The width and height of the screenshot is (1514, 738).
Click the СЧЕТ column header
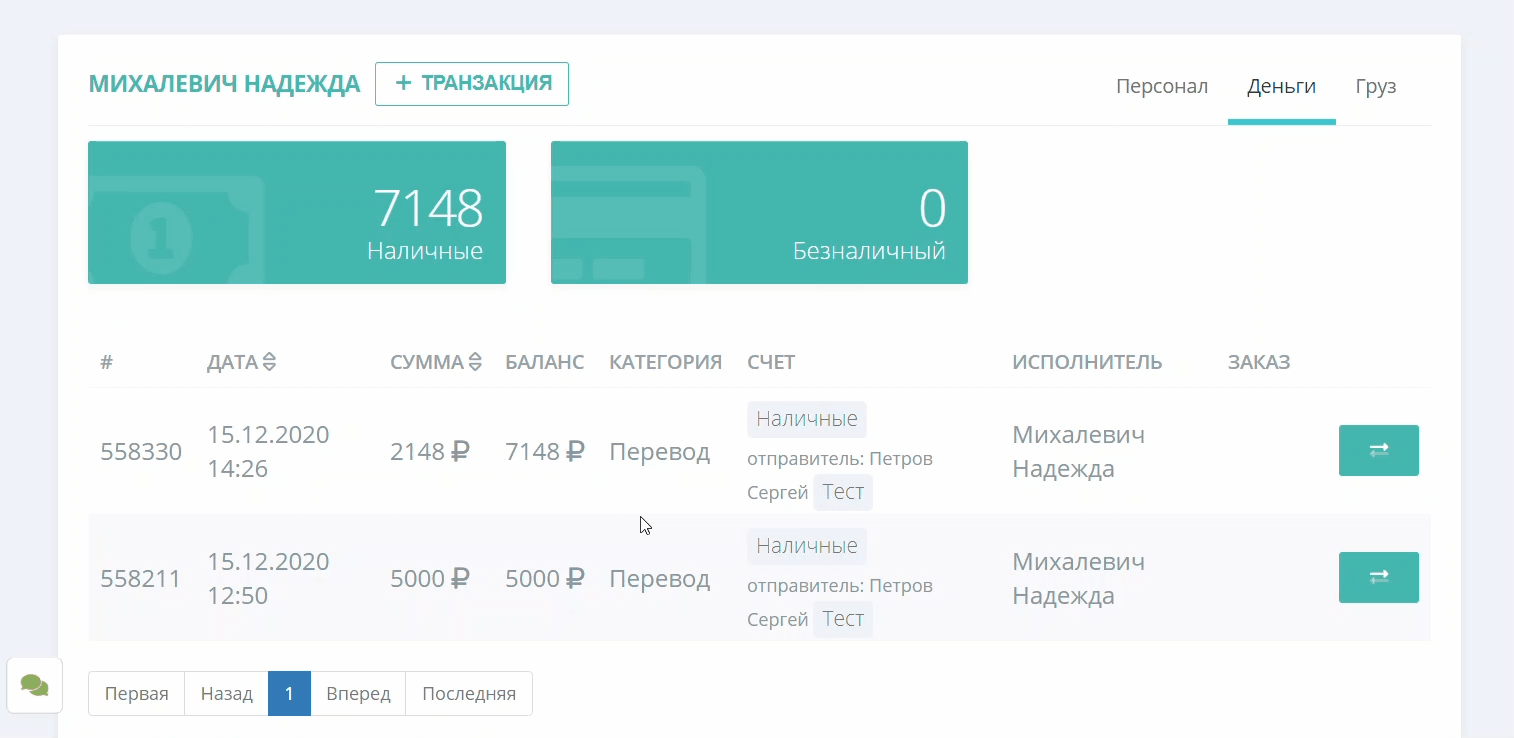pyautogui.click(x=771, y=362)
